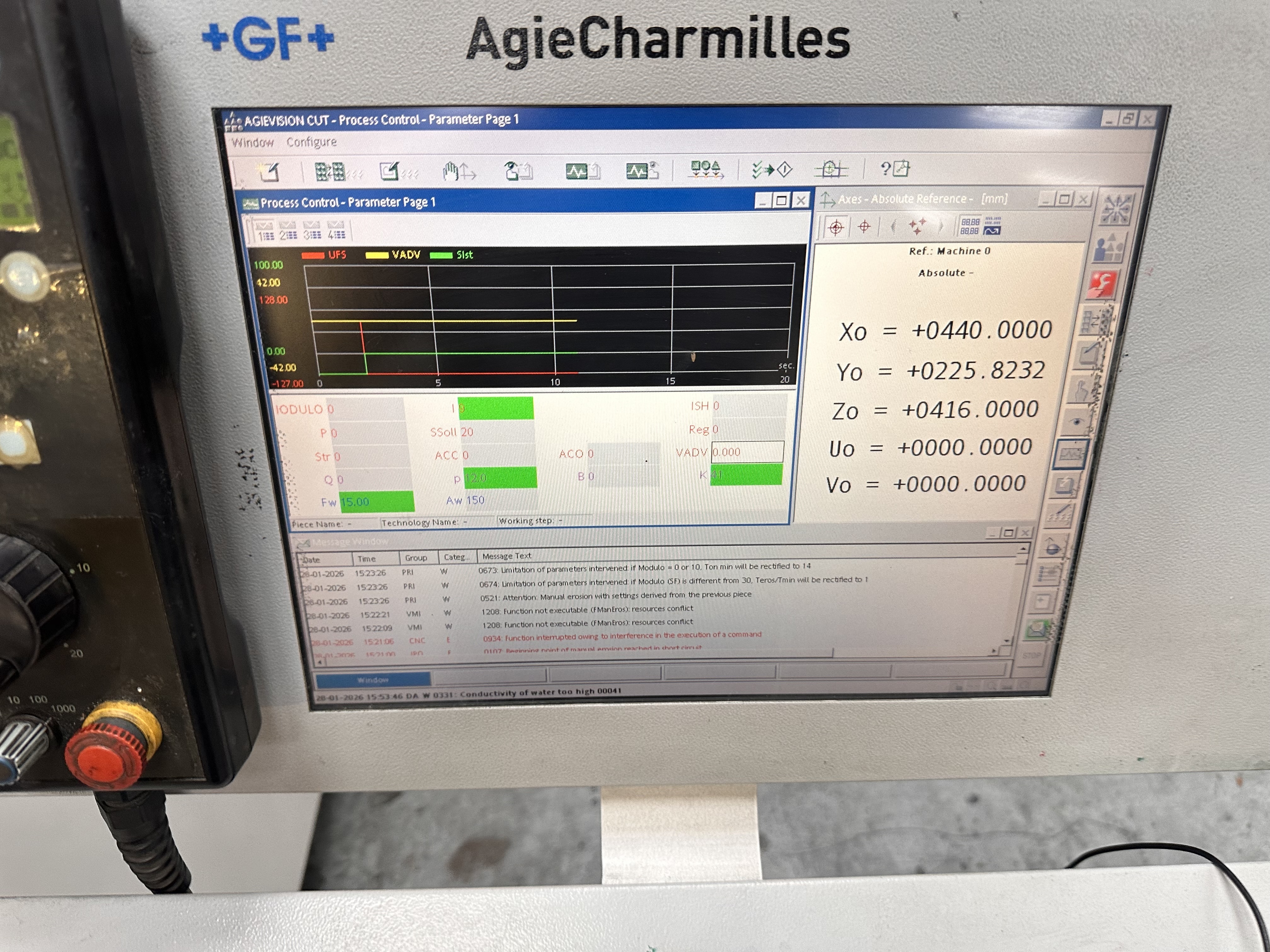Toggle the 88.88 digital coordinate display
The image size is (1270, 952).
coord(970,226)
